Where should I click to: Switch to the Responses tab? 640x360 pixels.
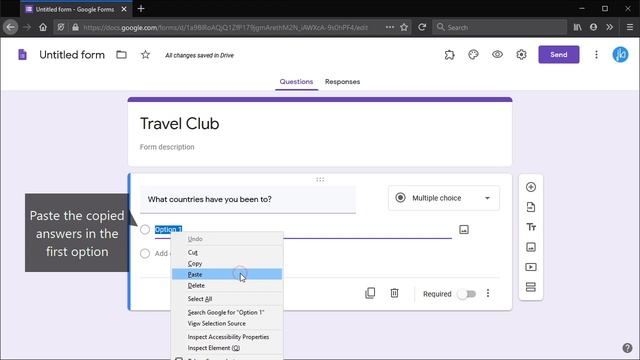tap(342, 82)
